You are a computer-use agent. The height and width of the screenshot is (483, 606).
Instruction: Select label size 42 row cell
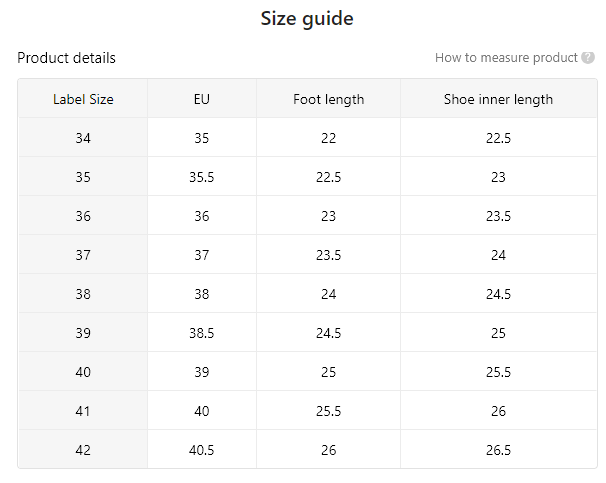pyautogui.click(x=83, y=450)
